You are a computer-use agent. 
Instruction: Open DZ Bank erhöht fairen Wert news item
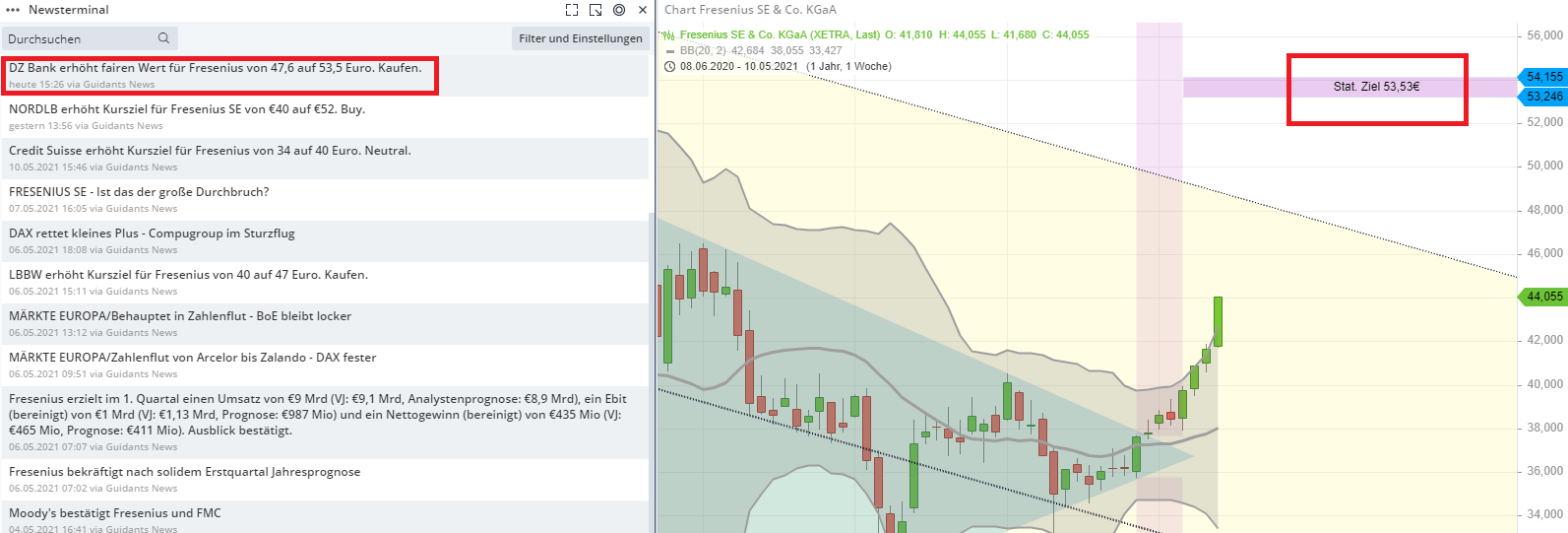[325, 76]
